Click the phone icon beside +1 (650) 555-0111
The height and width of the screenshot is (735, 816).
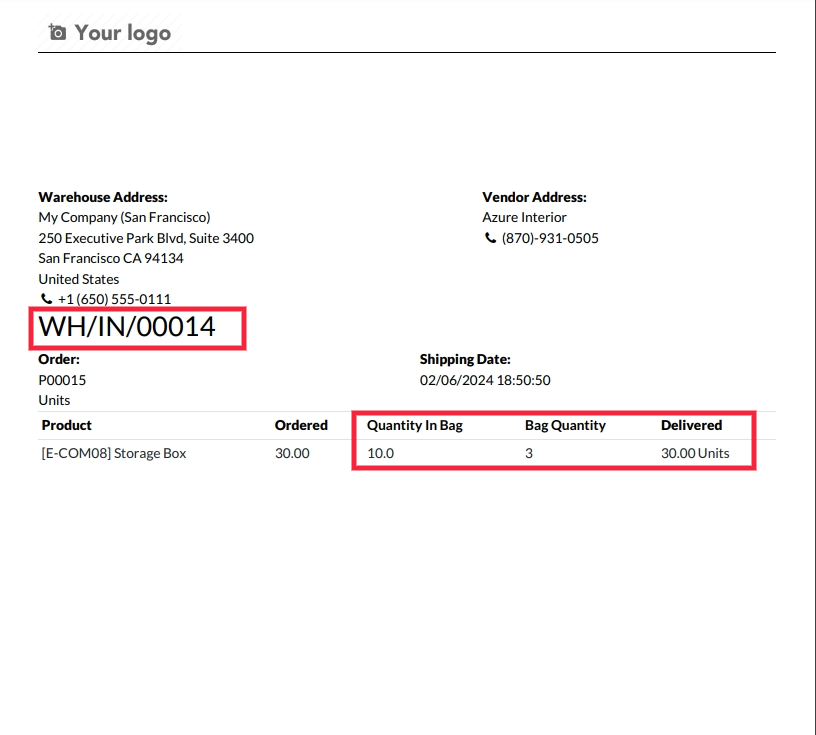46,299
